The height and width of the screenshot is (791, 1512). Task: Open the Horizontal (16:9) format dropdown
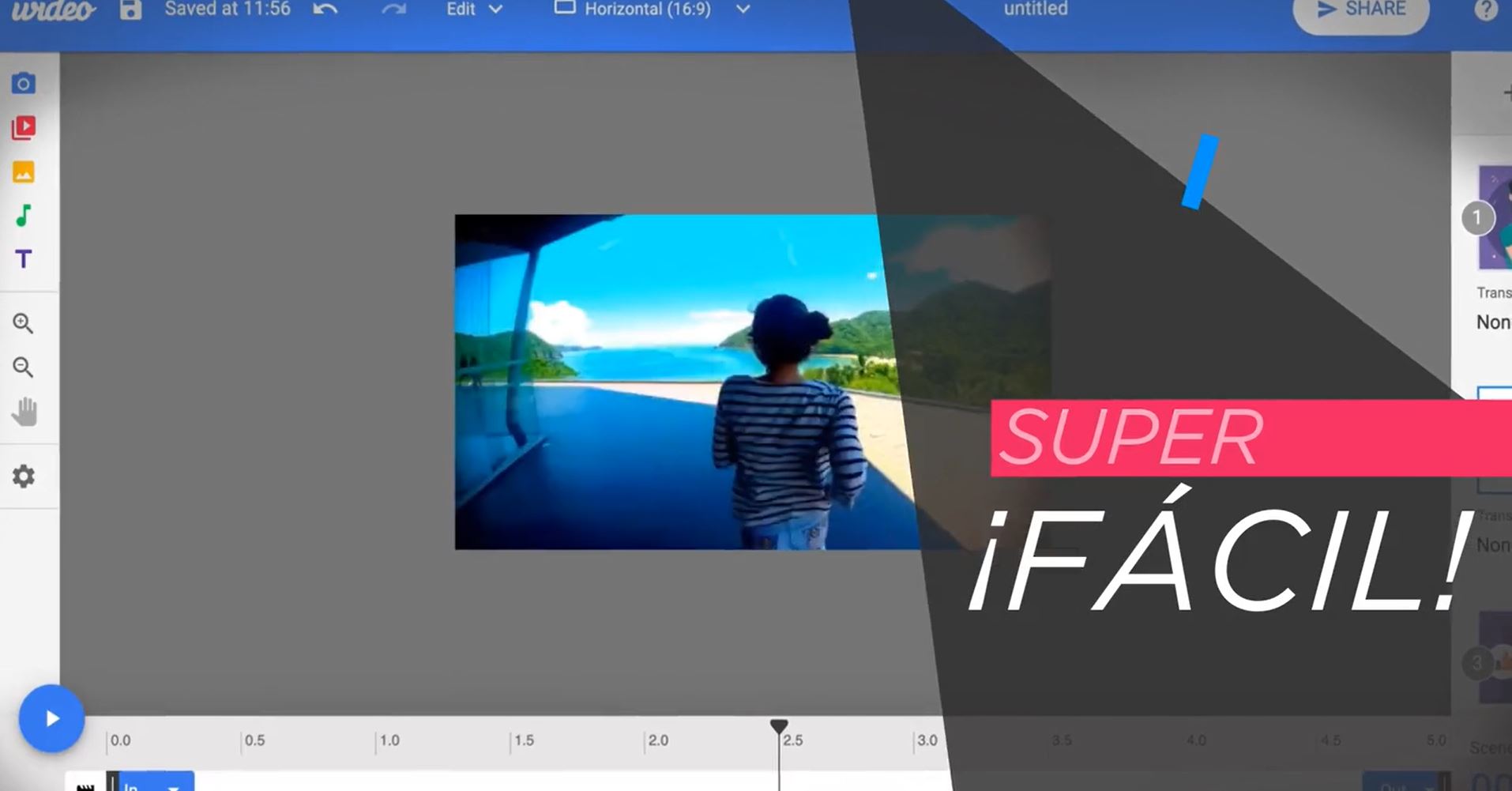[652, 9]
